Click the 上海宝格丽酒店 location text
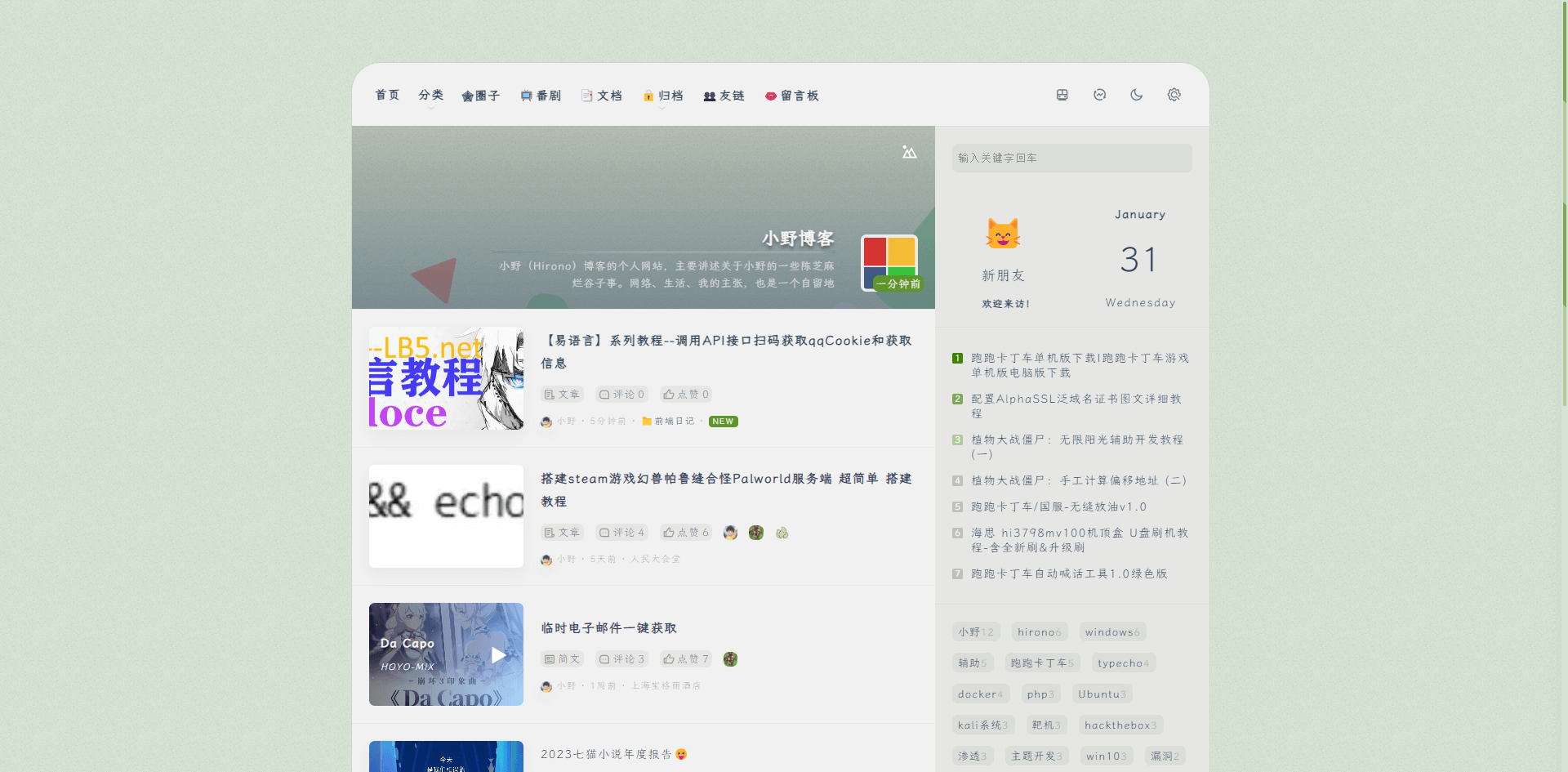Viewport: 1568px width, 772px height. (x=666, y=686)
